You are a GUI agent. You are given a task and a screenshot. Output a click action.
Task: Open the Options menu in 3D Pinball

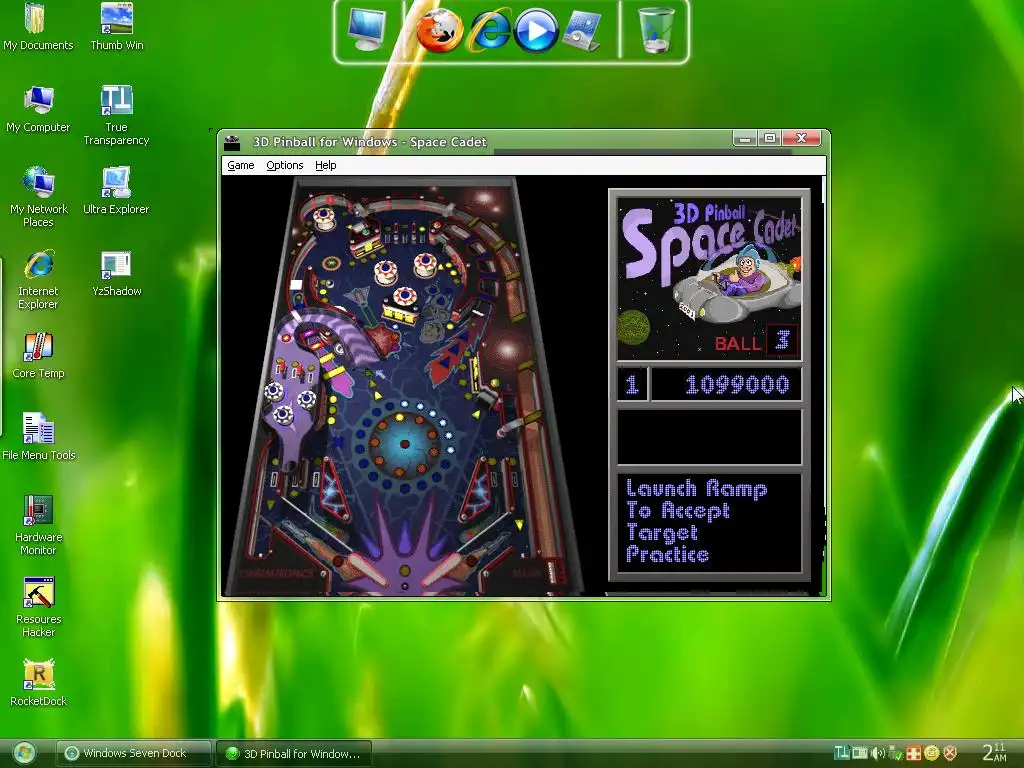285,165
